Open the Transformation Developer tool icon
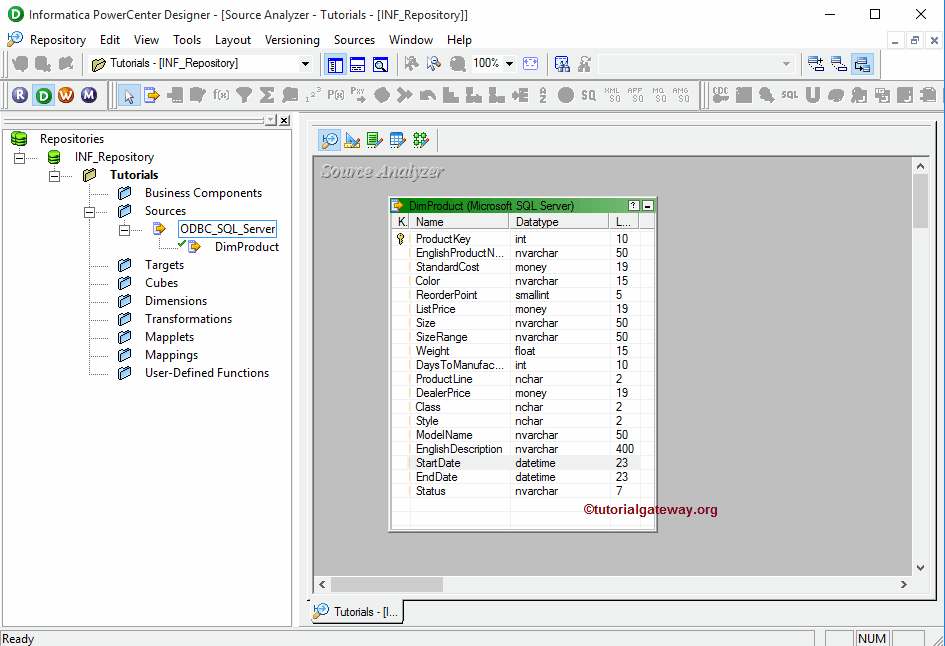Image resolution: width=945 pixels, height=646 pixels. 375,140
